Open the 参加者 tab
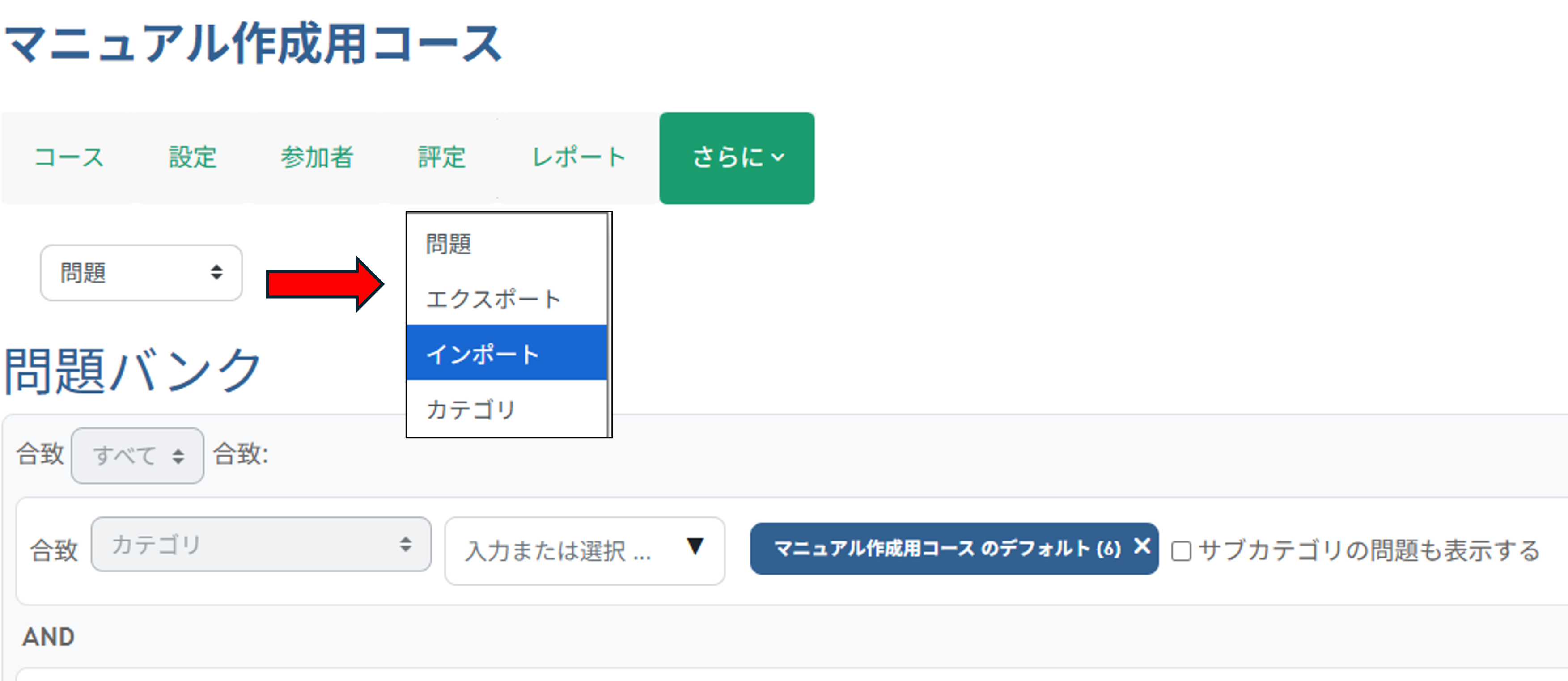Image resolution: width=1568 pixels, height=681 pixels. (317, 158)
